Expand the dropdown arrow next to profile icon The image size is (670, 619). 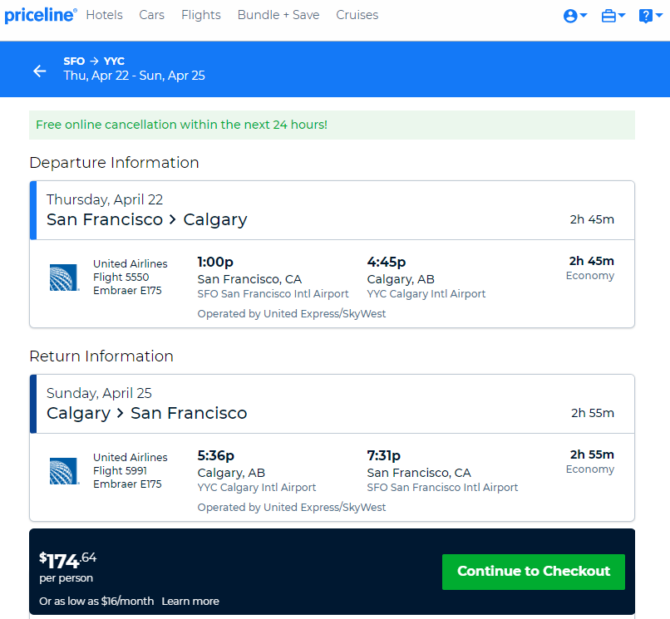click(x=583, y=17)
